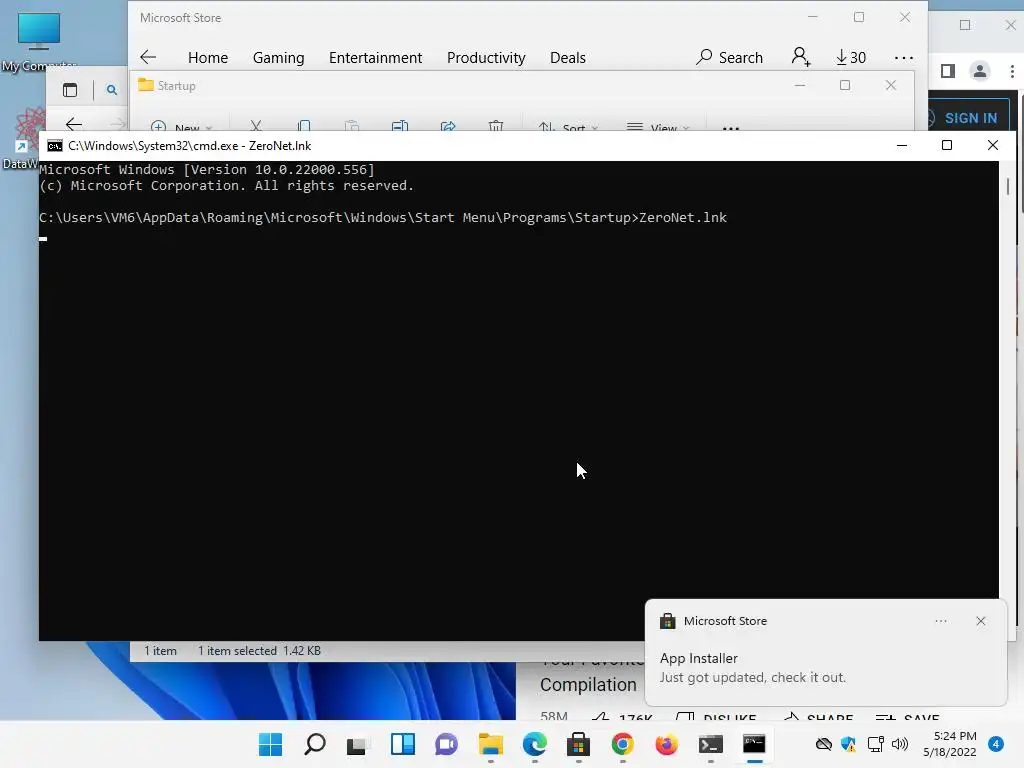Click the tab panel icon in the left window
The width and height of the screenshot is (1024, 768).
click(70, 90)
